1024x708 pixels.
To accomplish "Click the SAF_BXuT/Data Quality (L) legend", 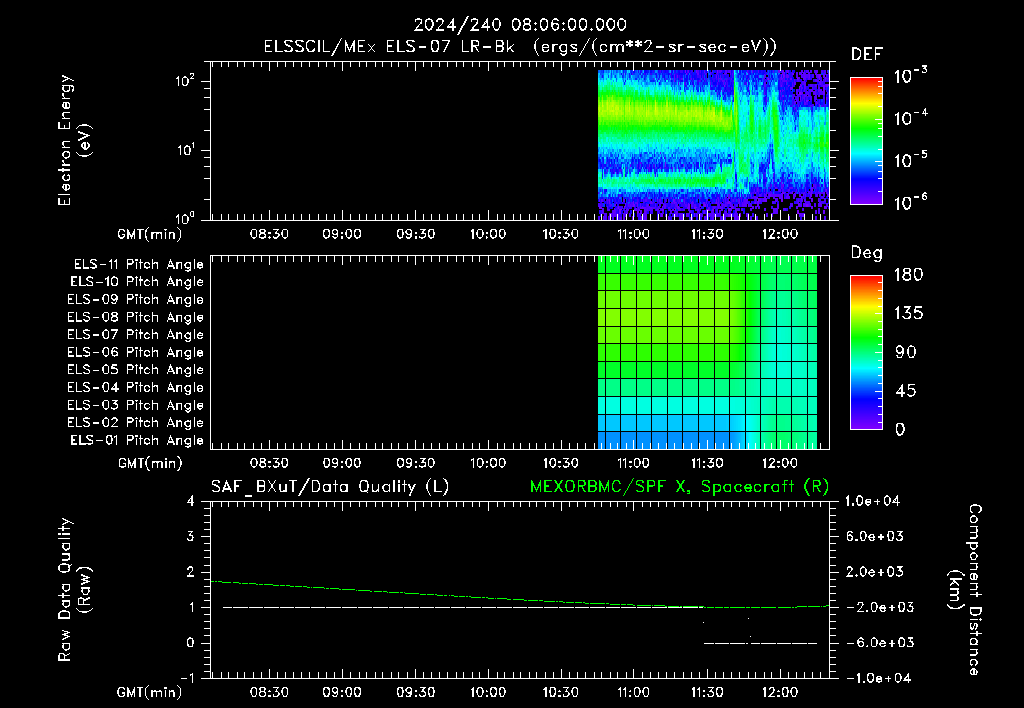I will [x=330, y=487].
